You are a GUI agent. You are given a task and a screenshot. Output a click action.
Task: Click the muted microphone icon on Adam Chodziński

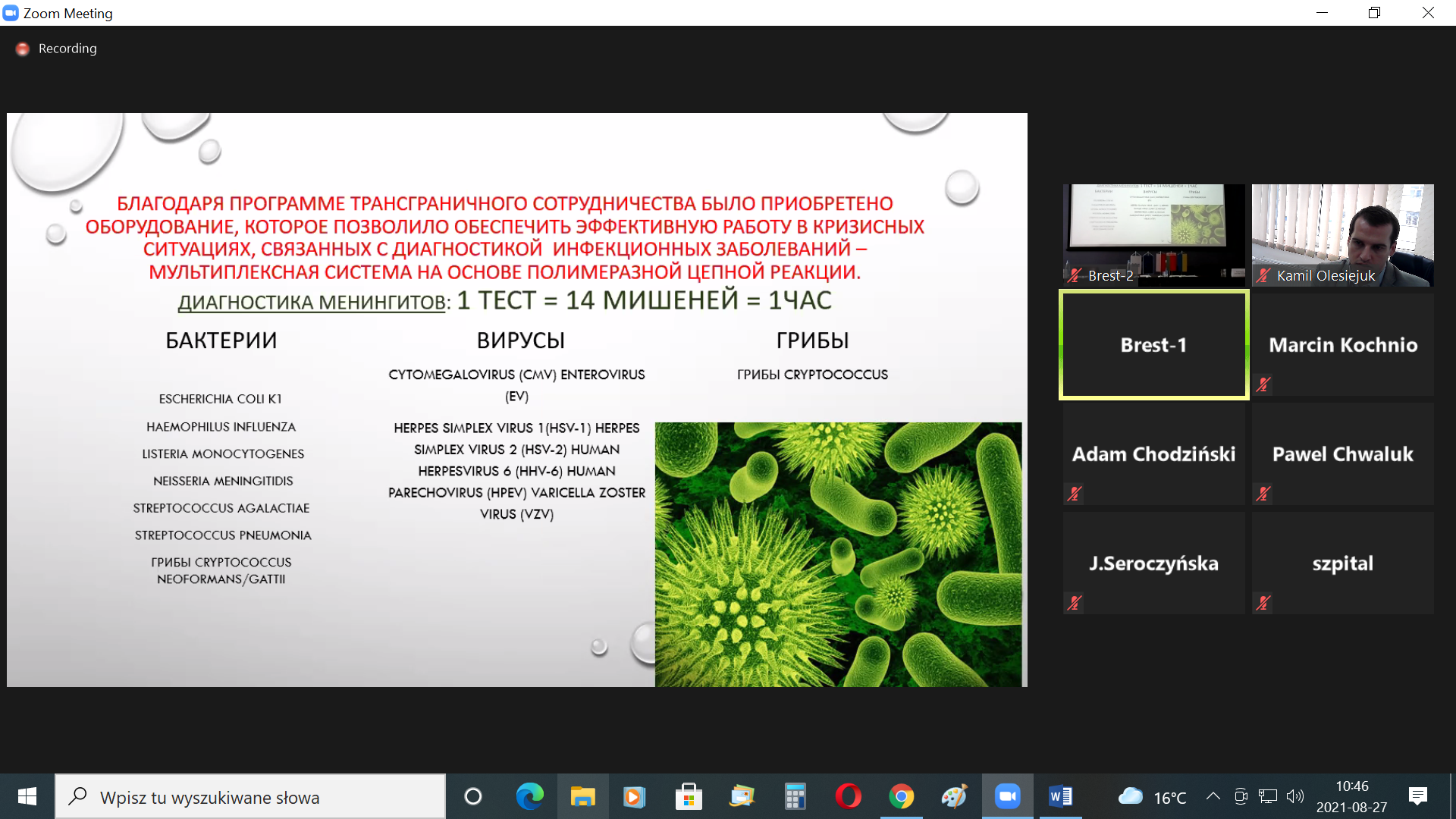click(x=1074, y=494)
